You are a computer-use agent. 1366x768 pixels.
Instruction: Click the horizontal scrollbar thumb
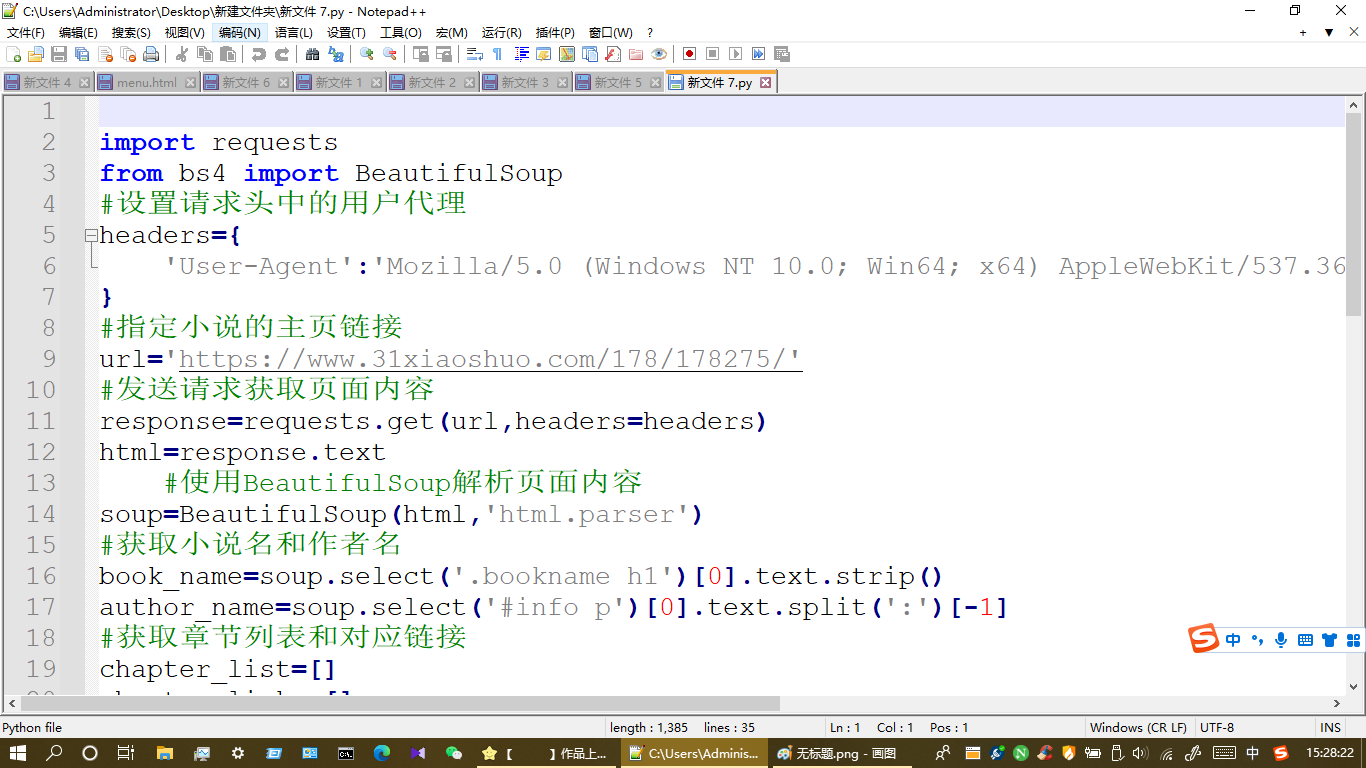pyautogui.click(x=400, y=704)
